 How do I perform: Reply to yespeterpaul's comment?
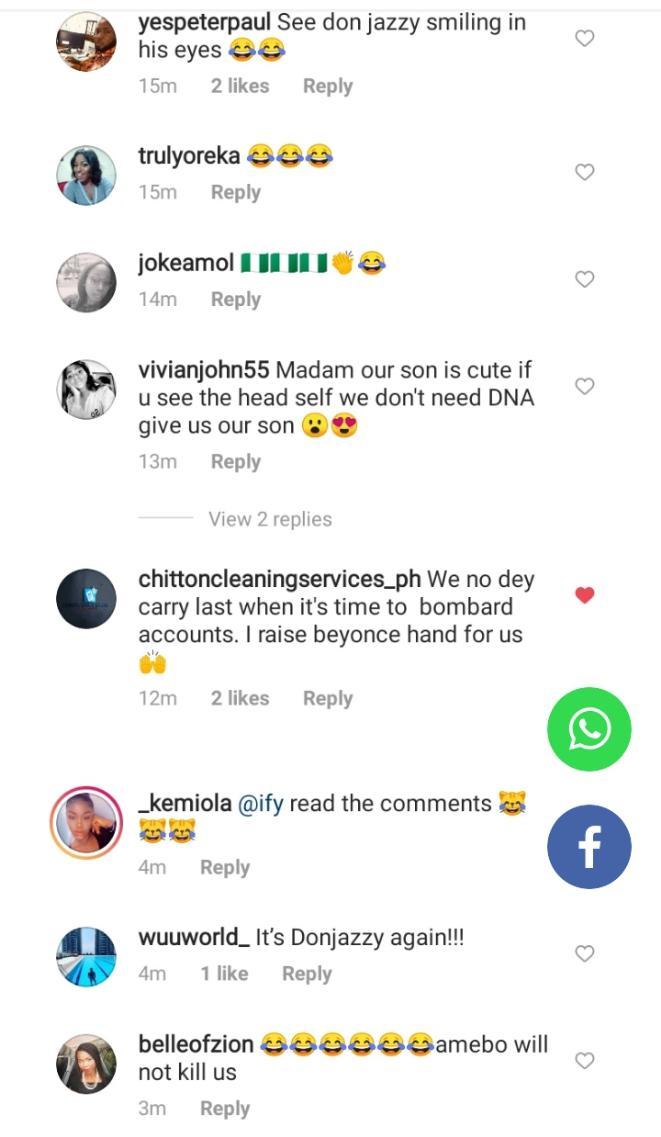point(327,86)
